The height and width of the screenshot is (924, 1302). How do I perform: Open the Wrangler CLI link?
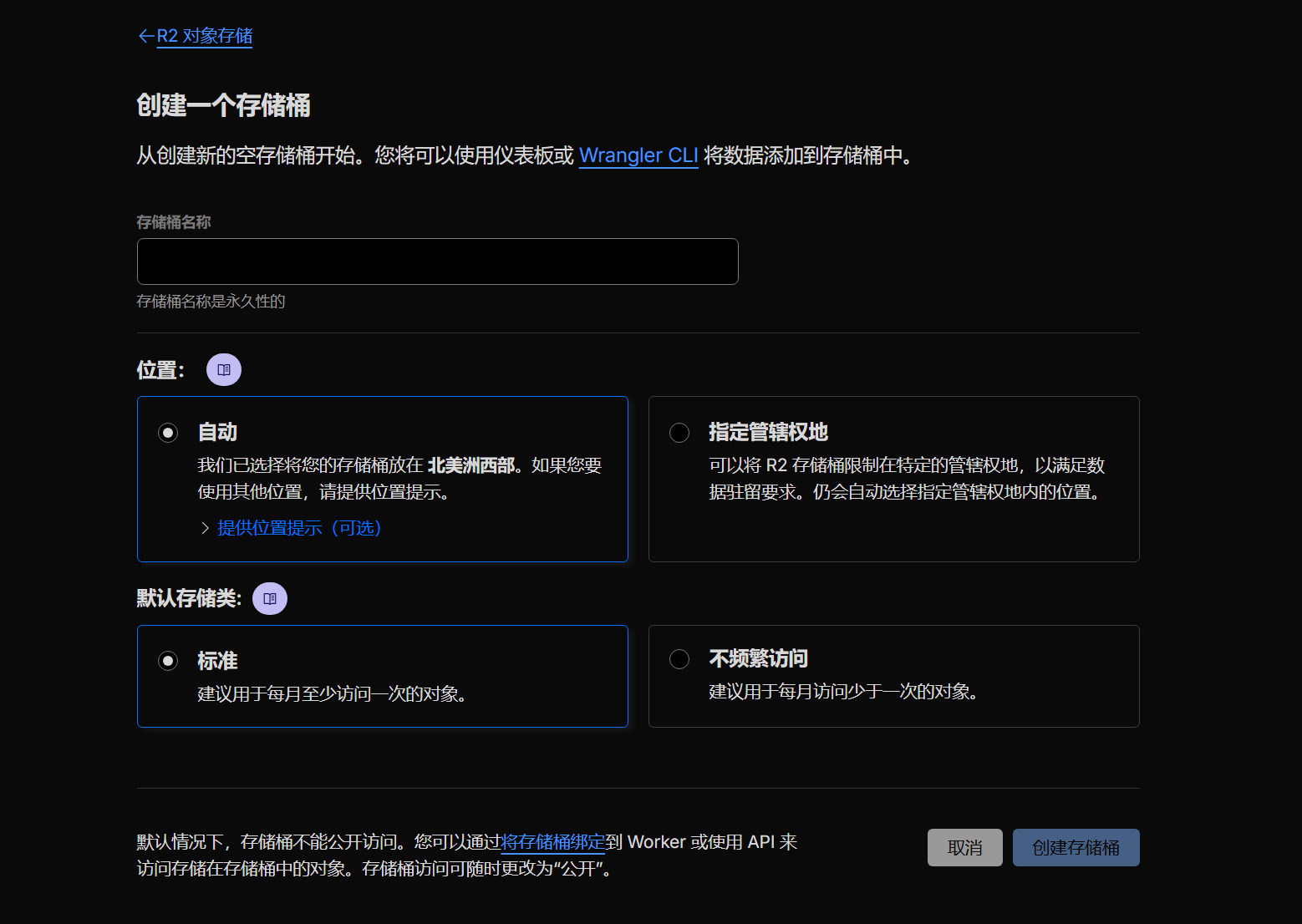[638, 155]
